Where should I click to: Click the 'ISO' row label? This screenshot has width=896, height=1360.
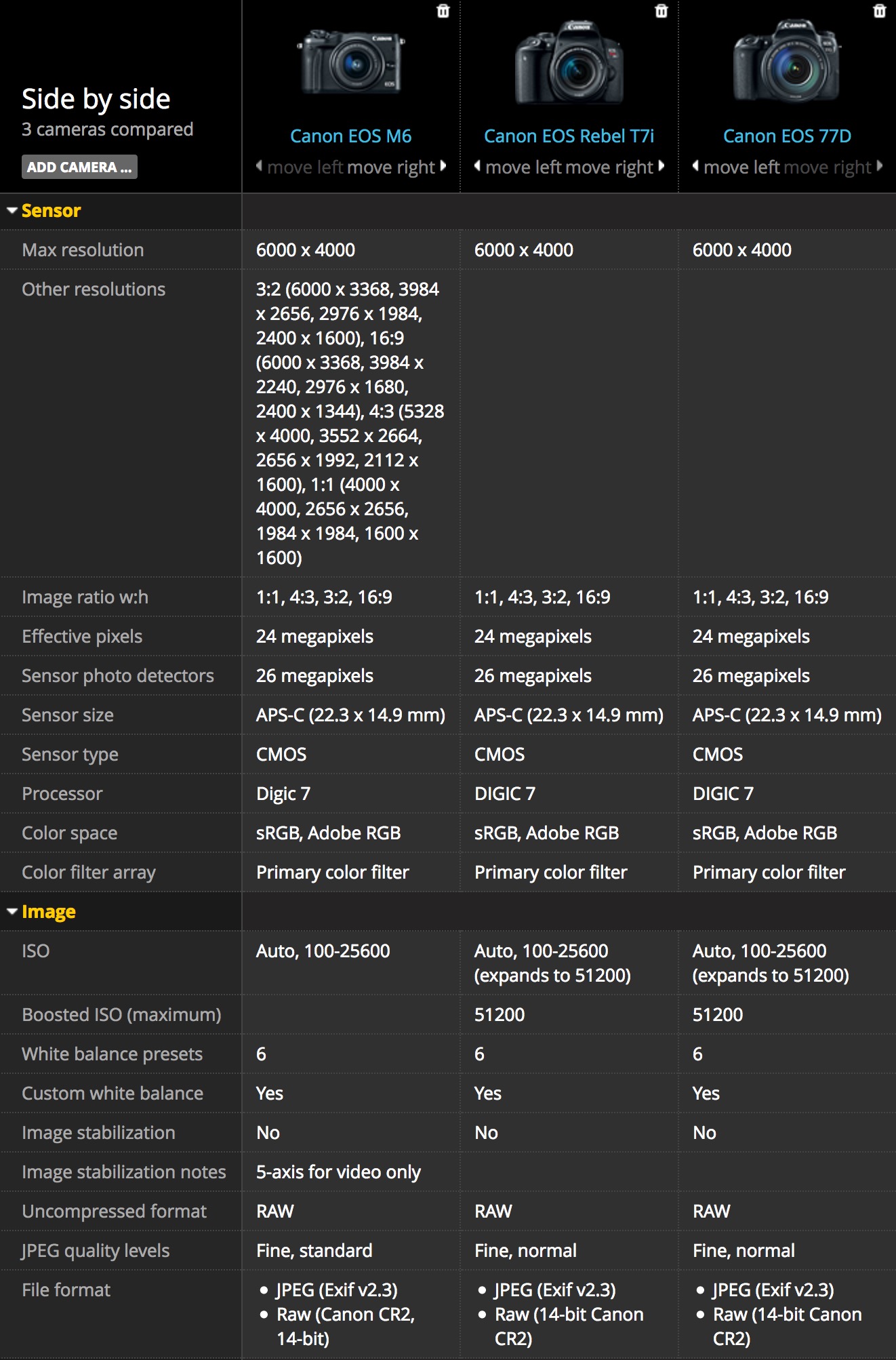(x=36, y=951)
